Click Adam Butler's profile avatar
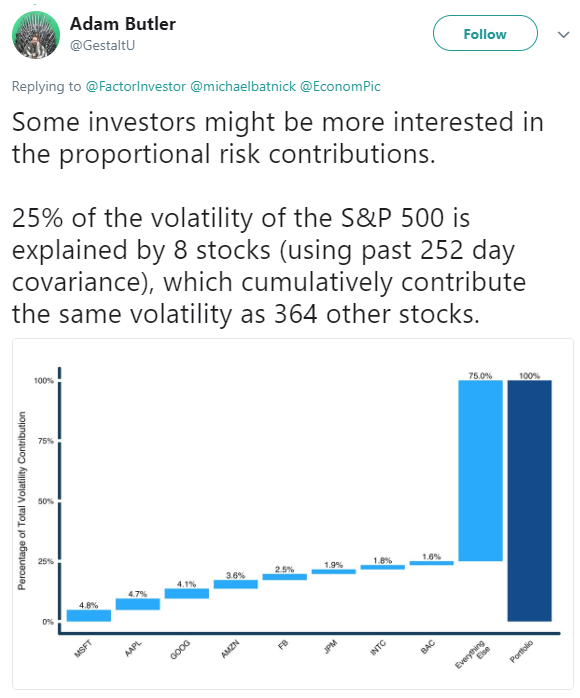Image resolution: width=580 pixels, height=698 pixels. point(36,35)
